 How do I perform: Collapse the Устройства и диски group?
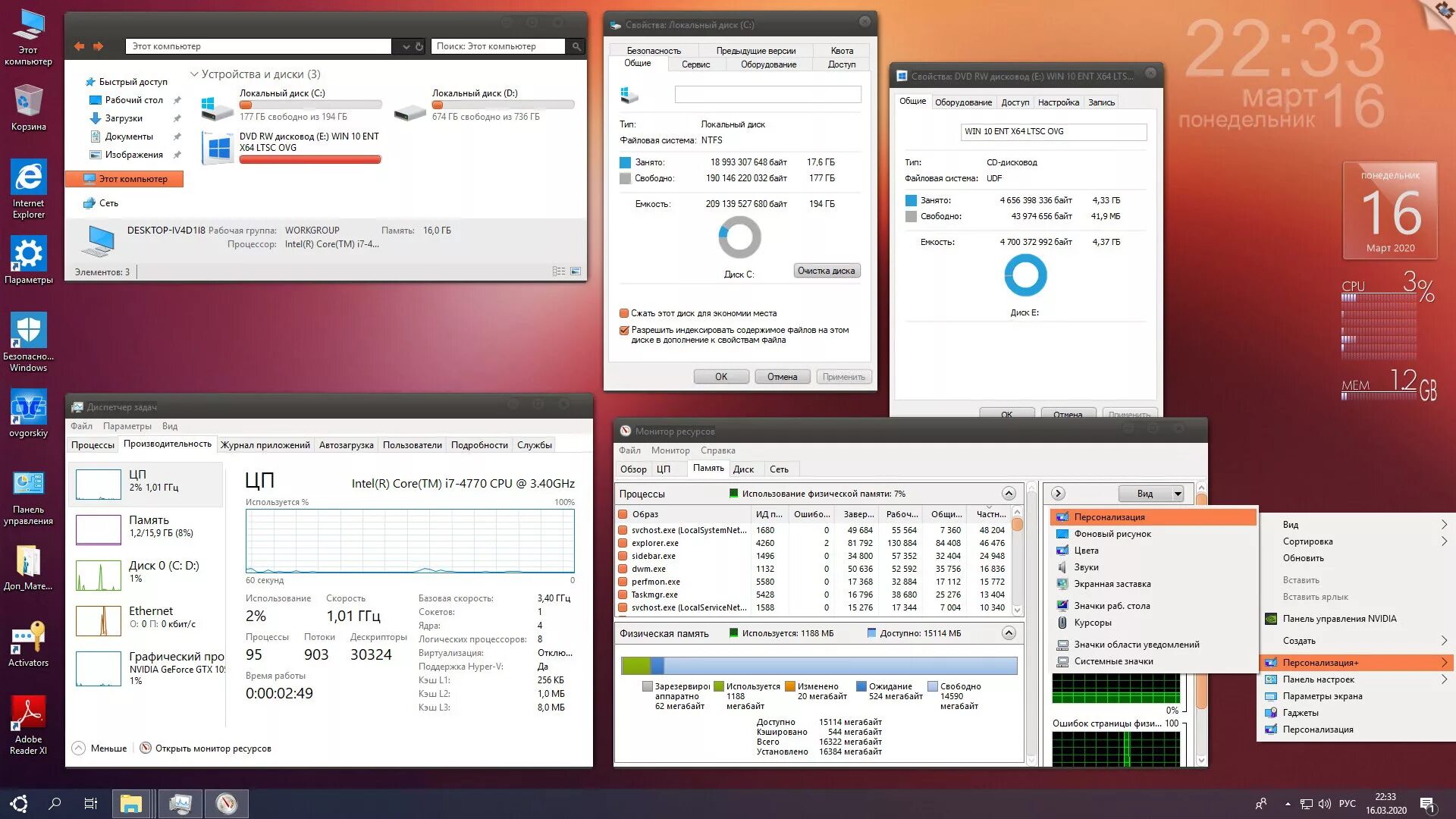tap(194, 74)
